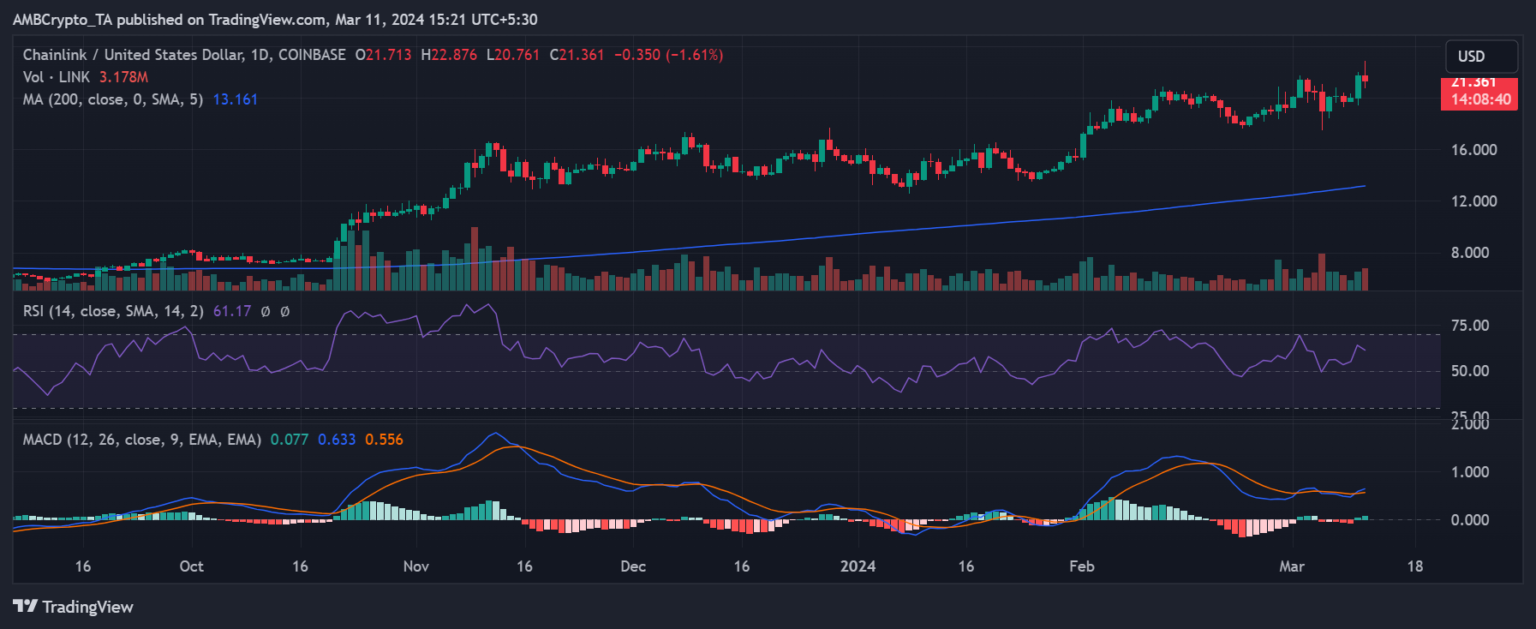Click the Feb label on time axis
The height and width of the screenshot is (629, 1536).
[x=1081, y=566]
